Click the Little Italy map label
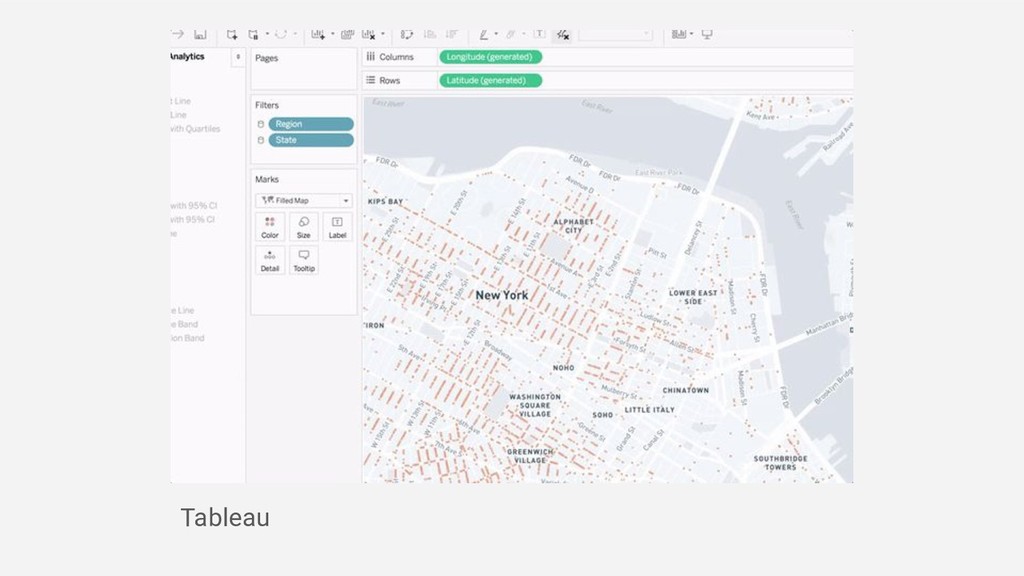Image resolution: width=1024 pixels, height=576 pixels. click(650, 410)
